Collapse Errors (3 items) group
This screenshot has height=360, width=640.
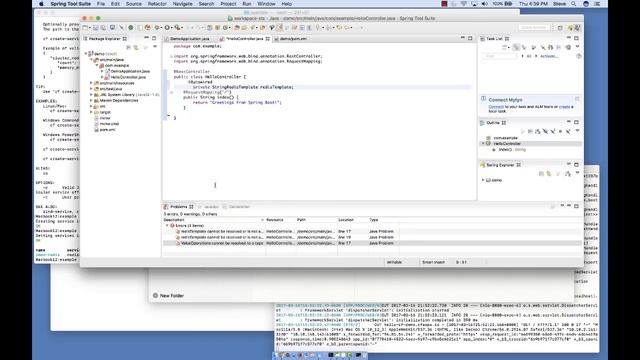tap(167, 225)
